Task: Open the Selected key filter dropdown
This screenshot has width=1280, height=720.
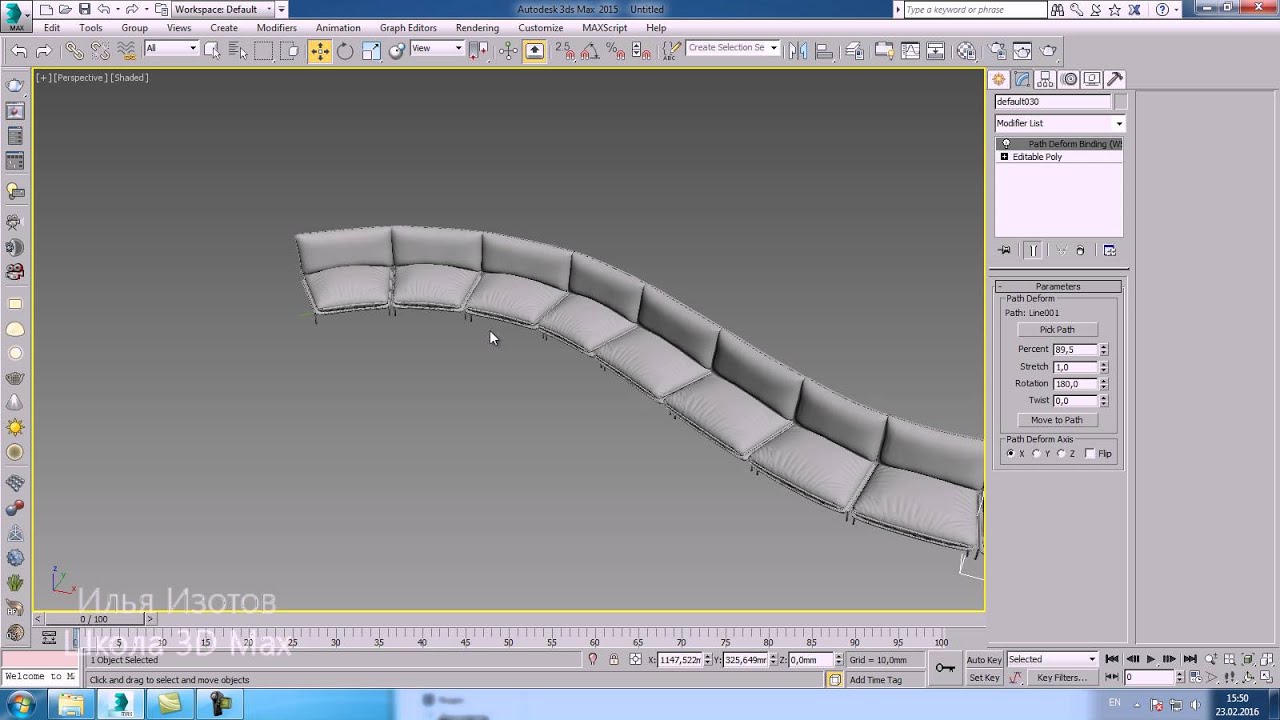Action: coord(1052,659)
